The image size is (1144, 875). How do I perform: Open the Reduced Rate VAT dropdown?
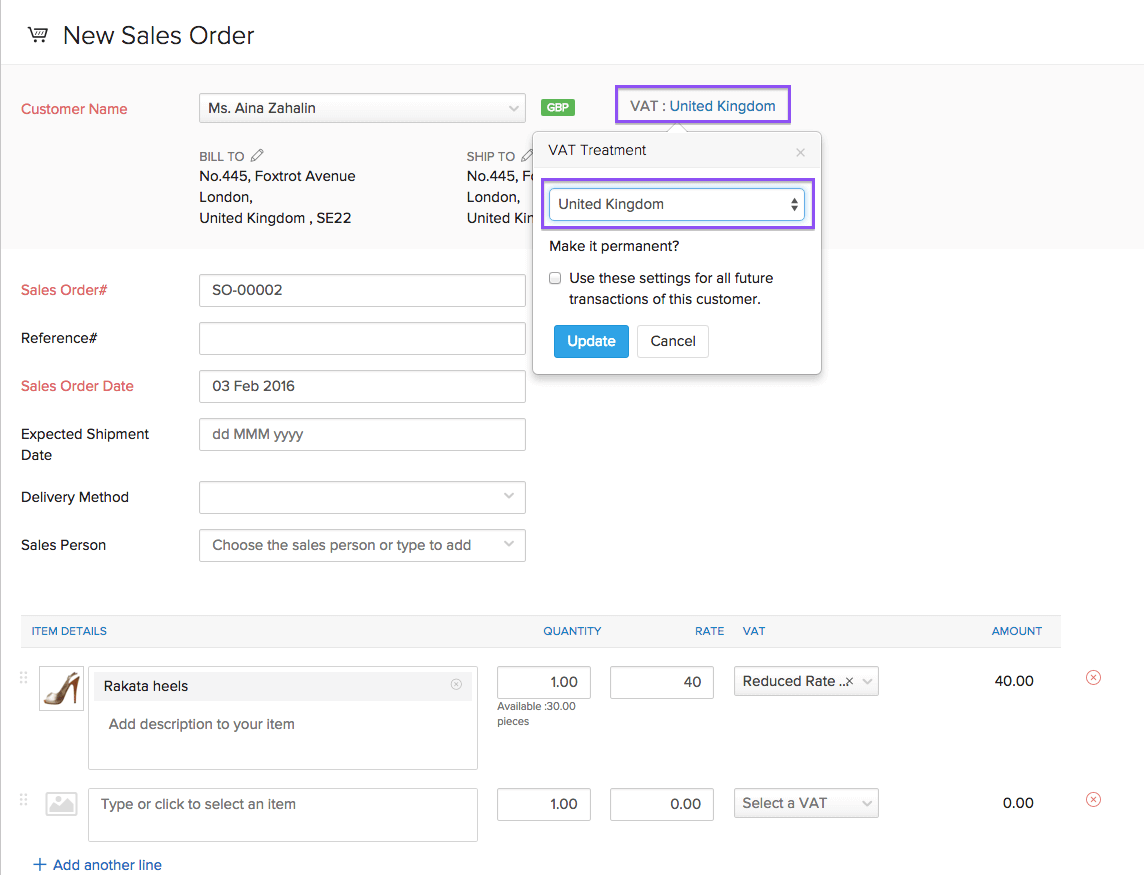[x=806, y=681]
